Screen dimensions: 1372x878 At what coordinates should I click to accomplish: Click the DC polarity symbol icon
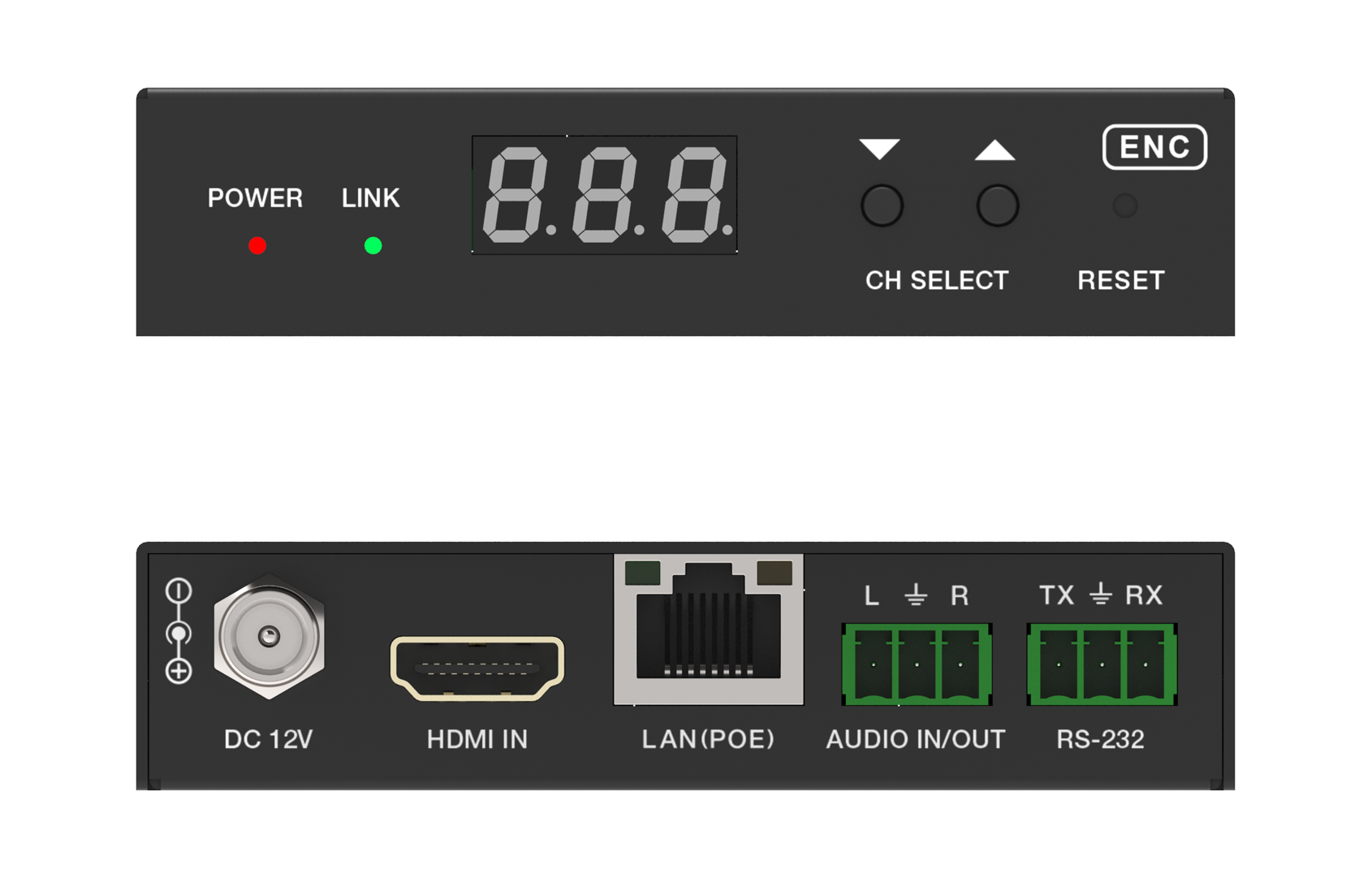pos(179,631)
